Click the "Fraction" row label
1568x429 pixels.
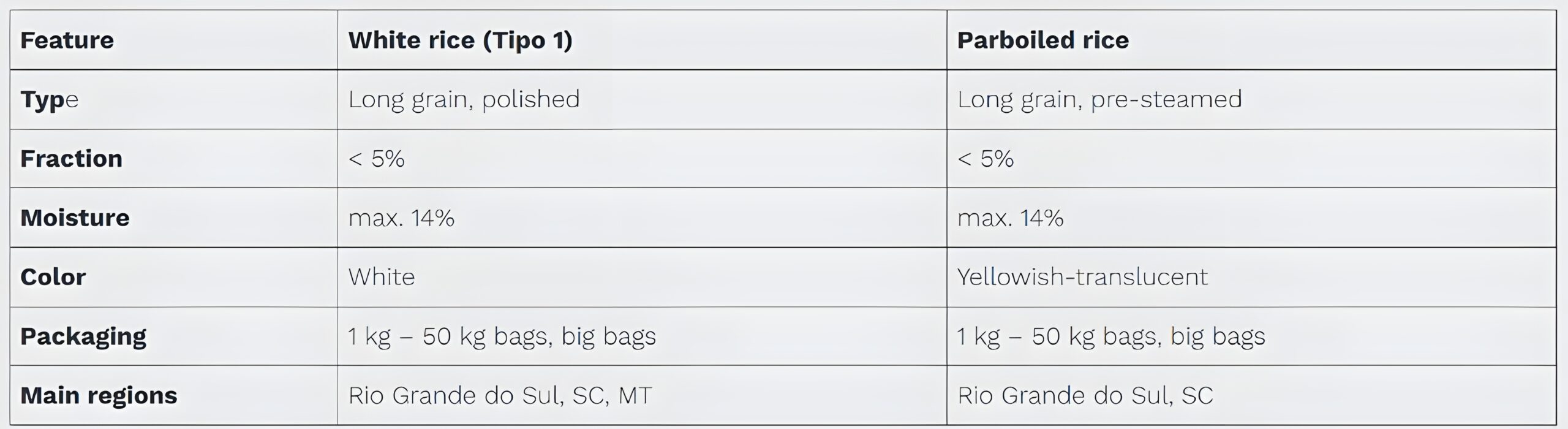click(x=72, y=159)
